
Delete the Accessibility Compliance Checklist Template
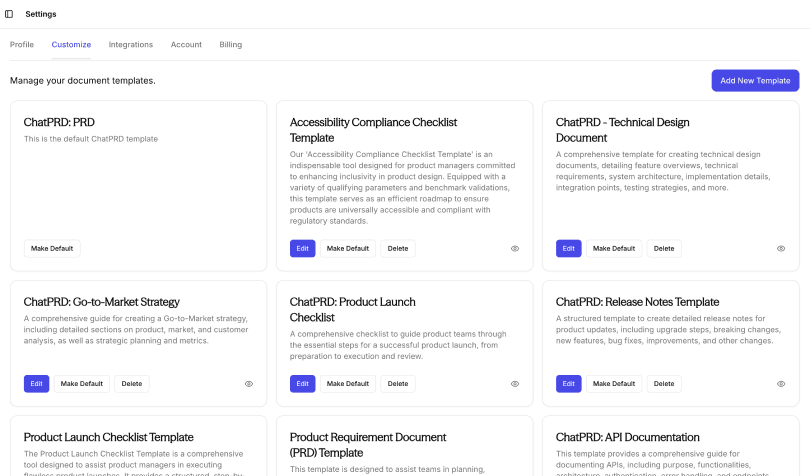pos(398,248)
